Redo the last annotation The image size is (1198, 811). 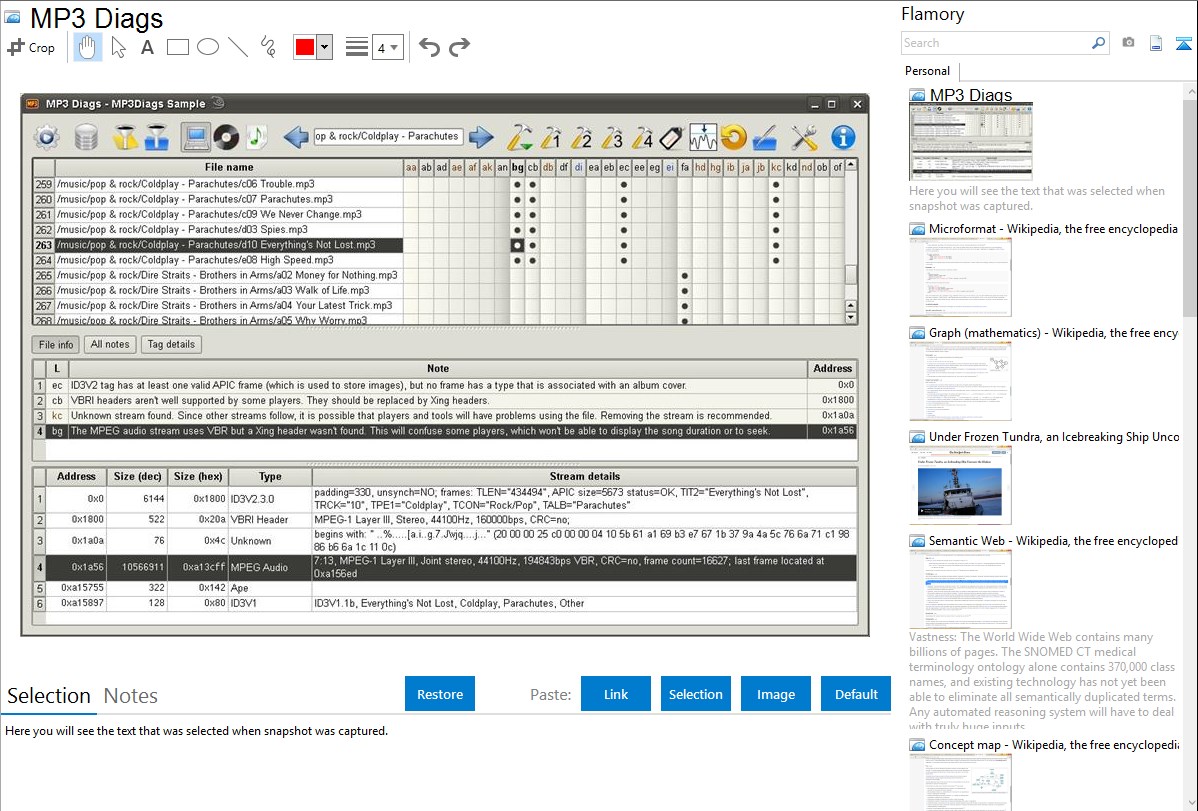pos(459,47)
